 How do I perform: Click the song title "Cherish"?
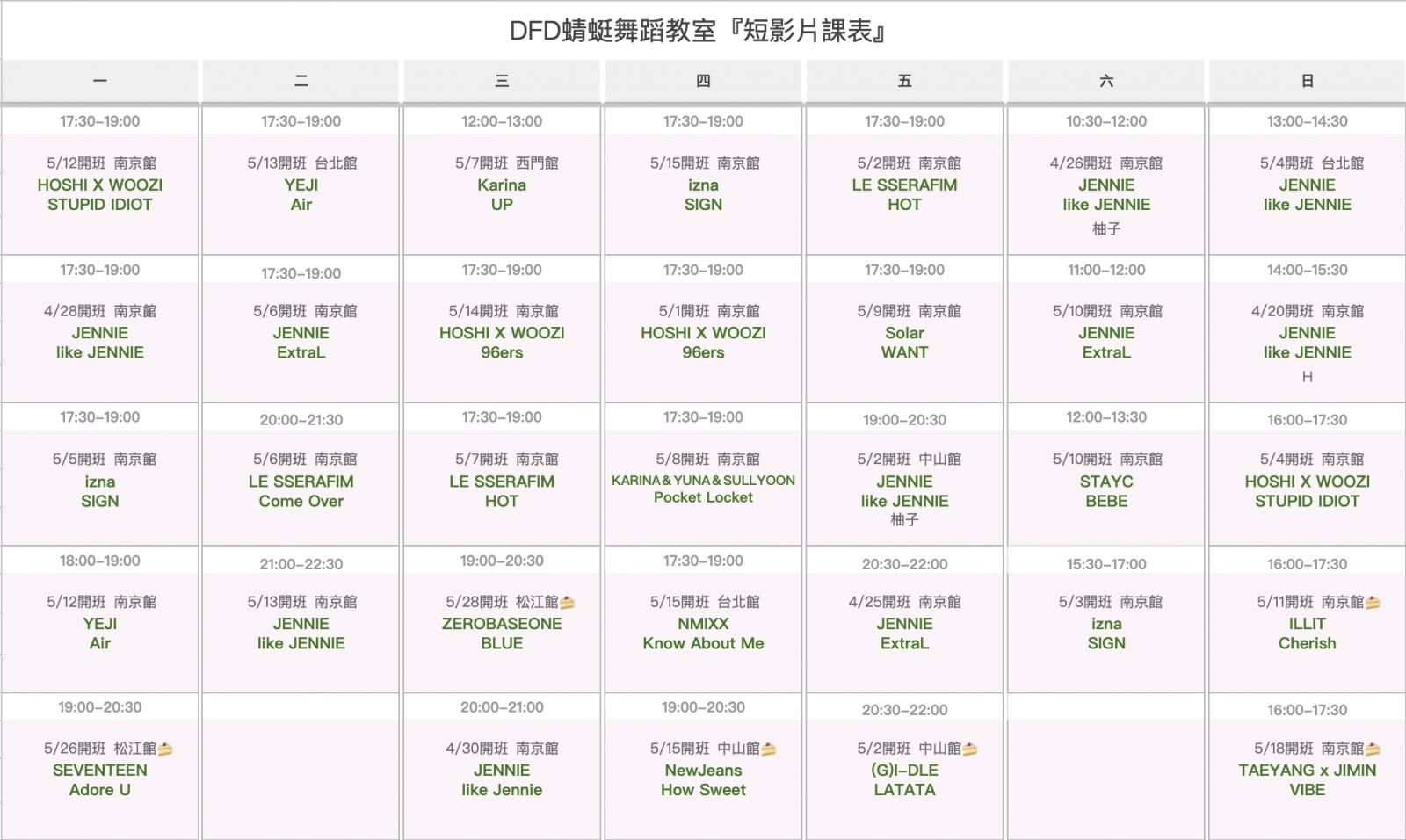click(x=1308, y=643)
